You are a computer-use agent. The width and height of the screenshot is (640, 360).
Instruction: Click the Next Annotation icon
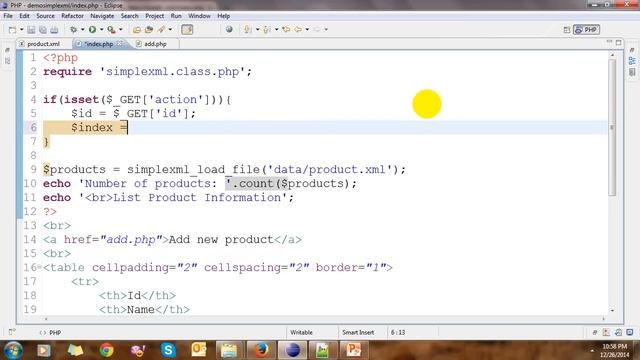(247, 29)
